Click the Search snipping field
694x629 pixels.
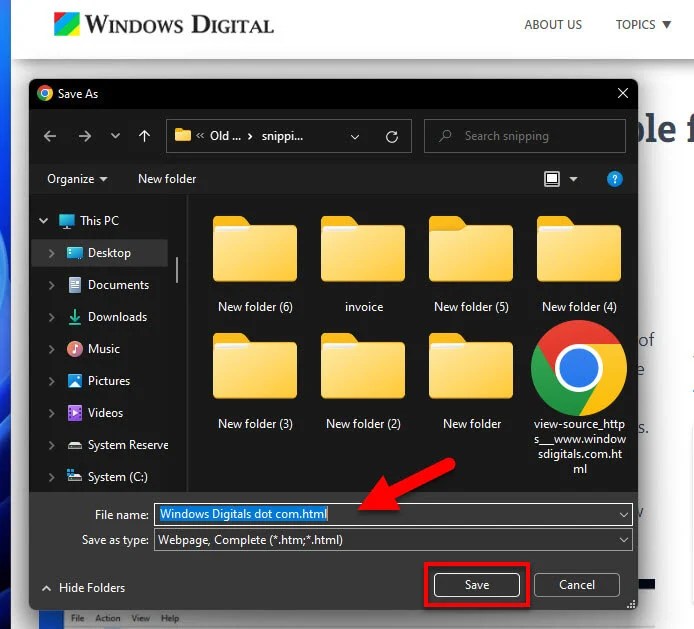click(x=524, y=136)
